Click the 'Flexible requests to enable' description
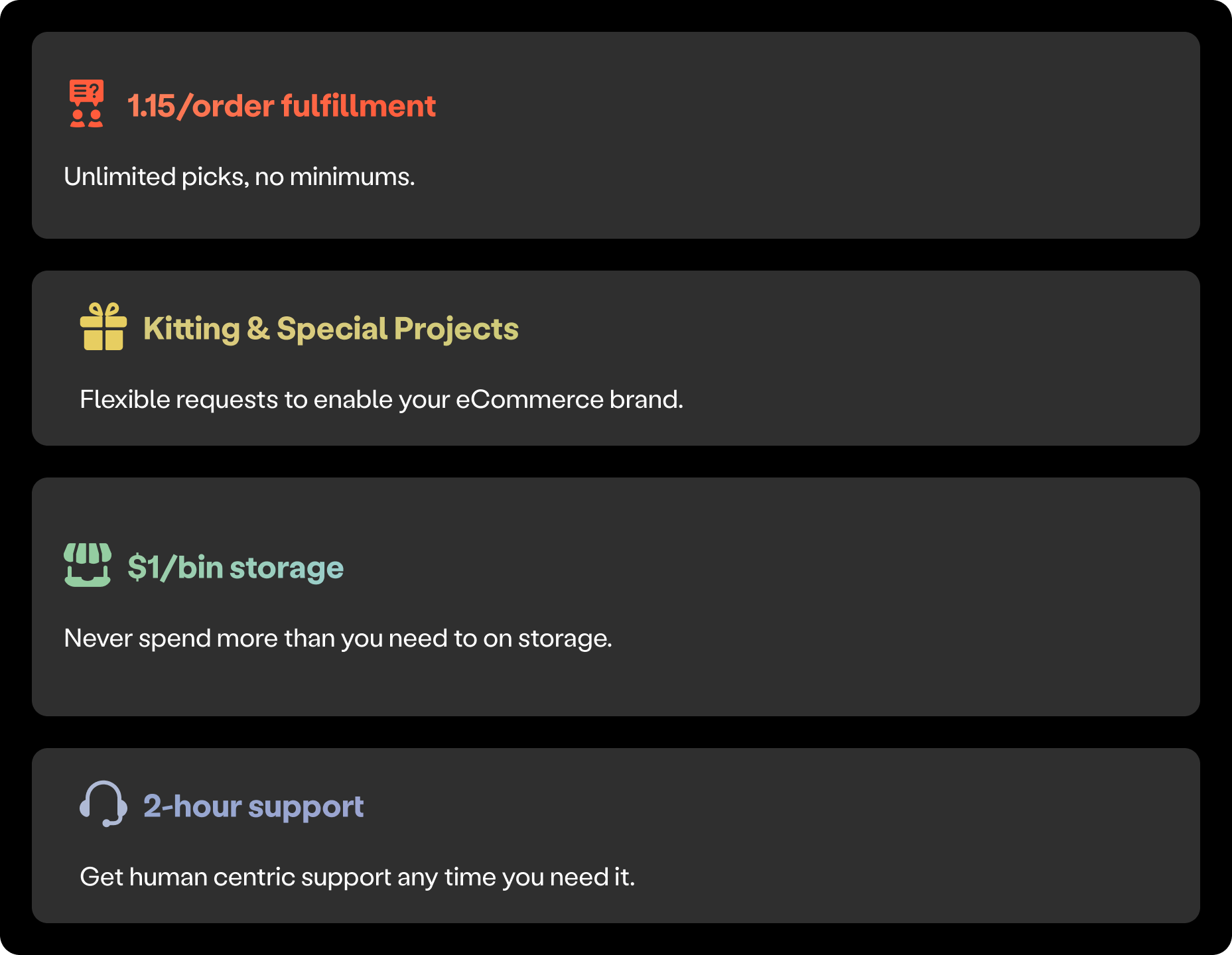 [381, 400]
